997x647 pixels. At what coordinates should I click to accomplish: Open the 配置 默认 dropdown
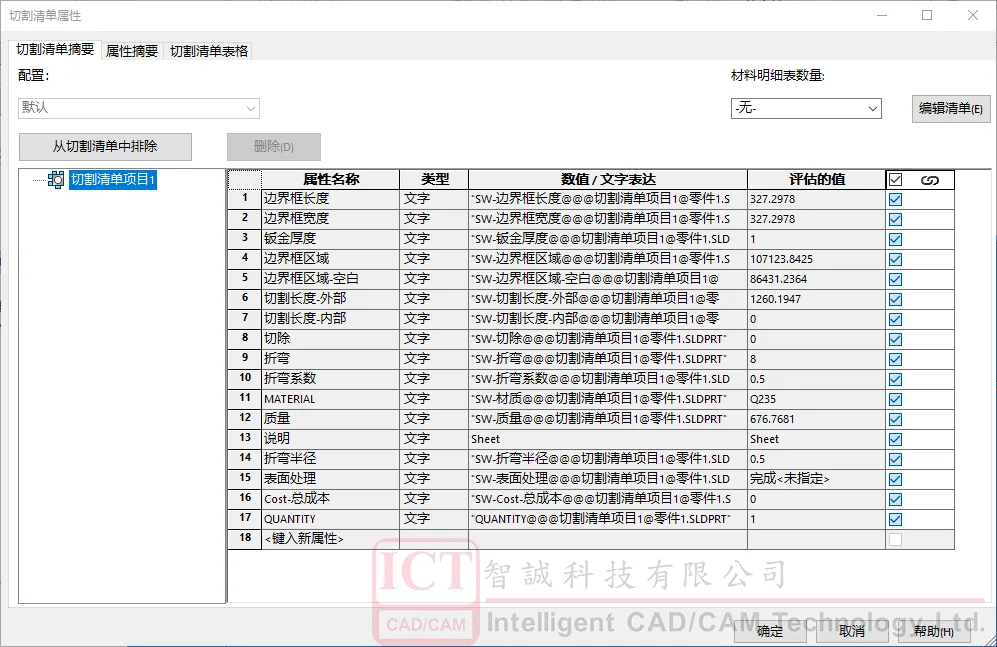139,108
